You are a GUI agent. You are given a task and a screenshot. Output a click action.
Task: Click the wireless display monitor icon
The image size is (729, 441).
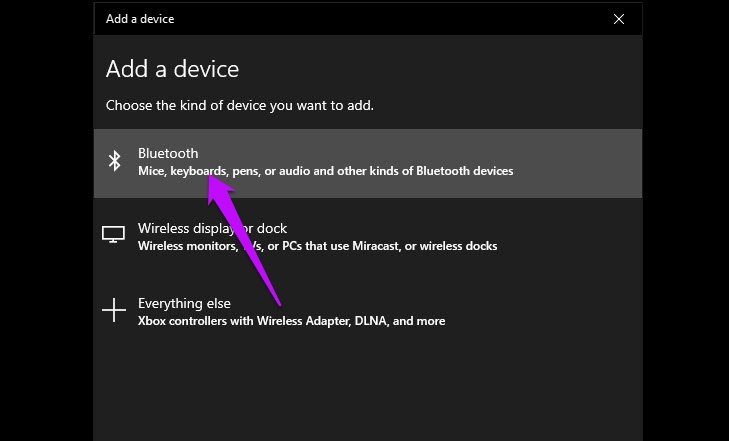(x=113, y=234)
